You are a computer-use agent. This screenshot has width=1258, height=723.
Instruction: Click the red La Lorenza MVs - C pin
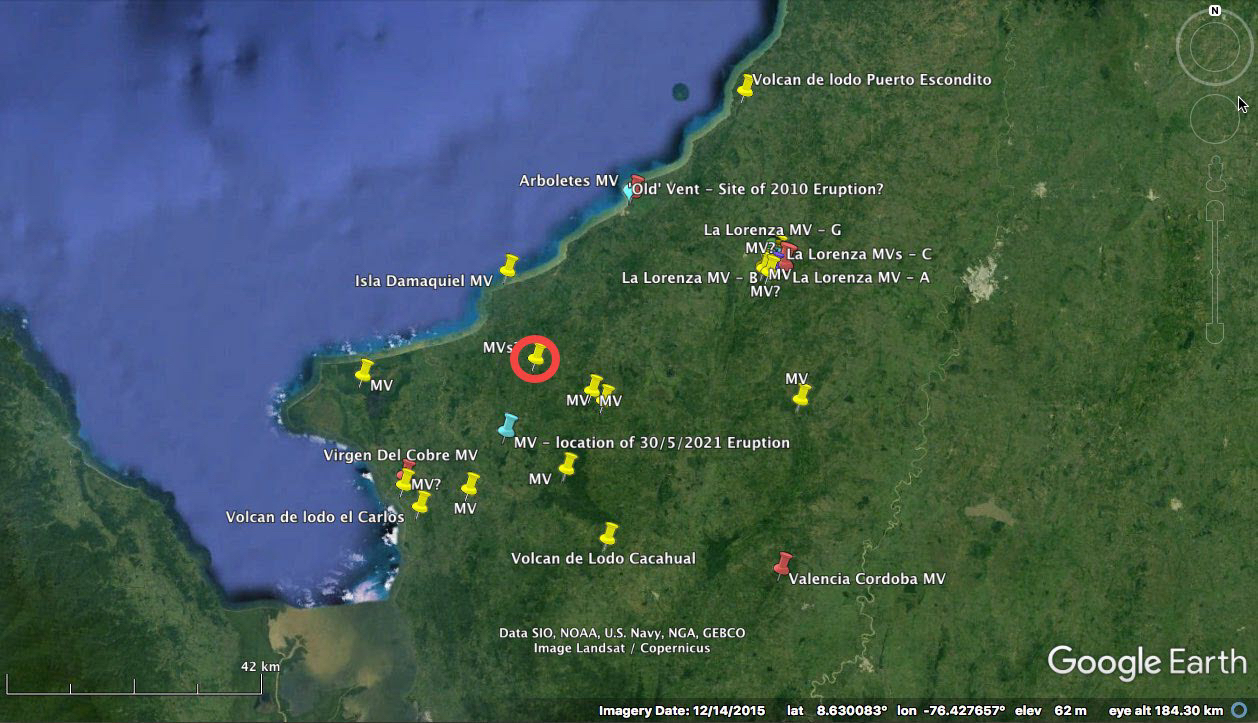[x=788, y=250]
